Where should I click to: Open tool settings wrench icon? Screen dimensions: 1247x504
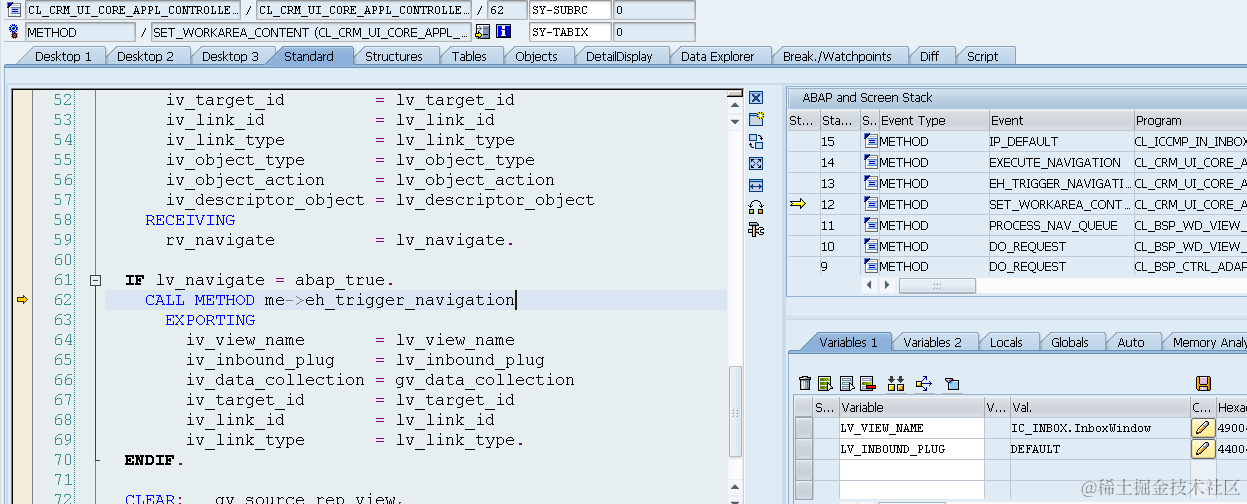[756, 229]
